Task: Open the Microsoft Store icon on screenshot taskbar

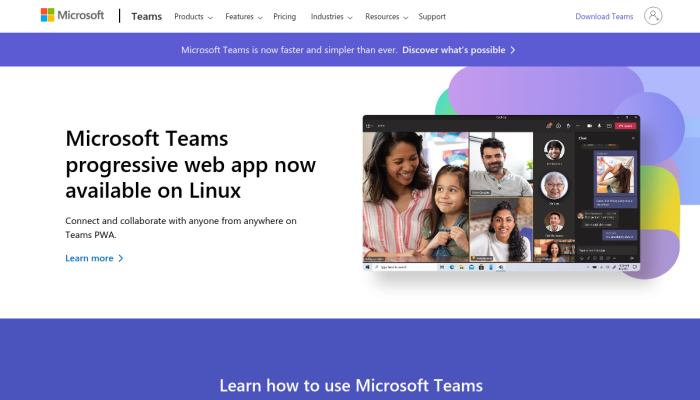Action: click(x=481, y=267)
